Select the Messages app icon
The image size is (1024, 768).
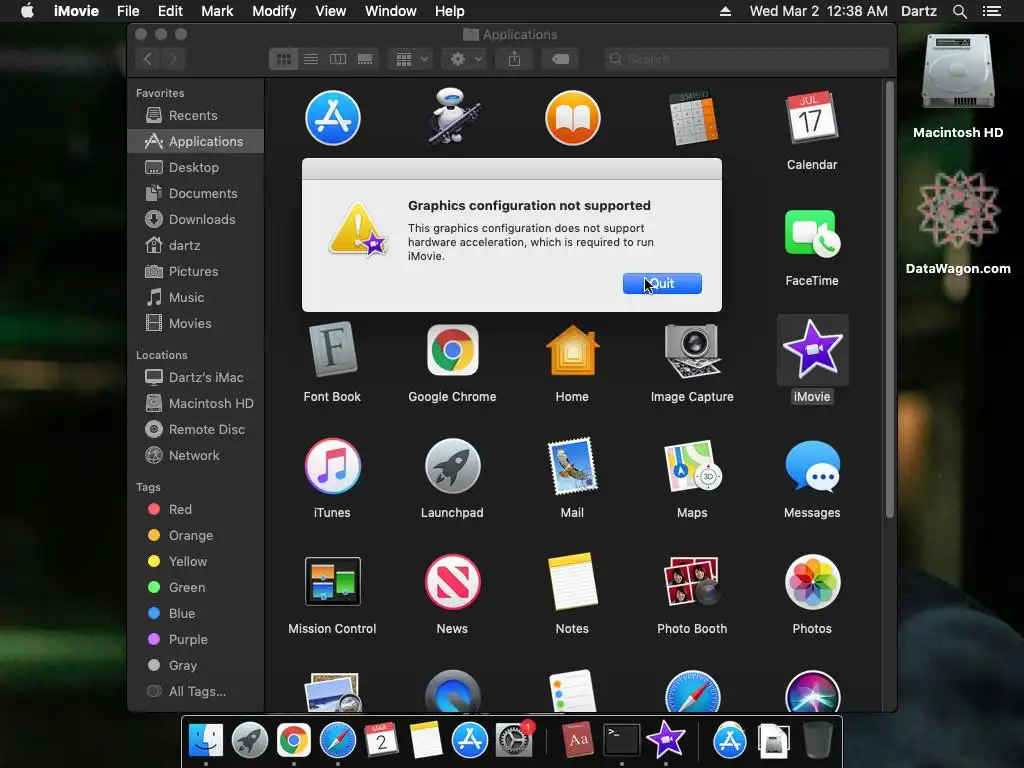pyautogui.click(x=812, y=466)
